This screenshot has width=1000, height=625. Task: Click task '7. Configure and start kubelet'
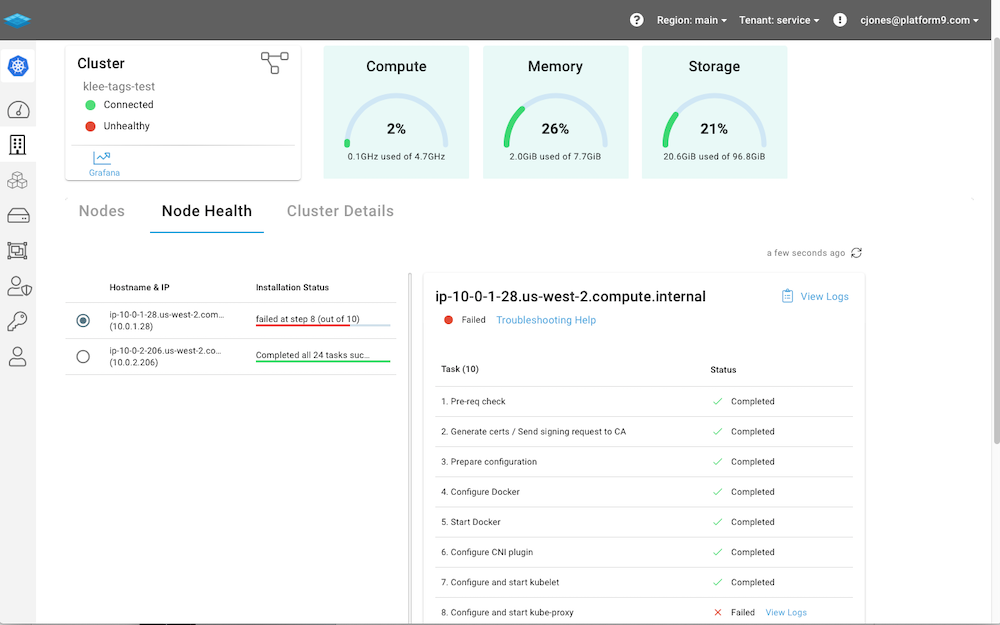point(500,582)
